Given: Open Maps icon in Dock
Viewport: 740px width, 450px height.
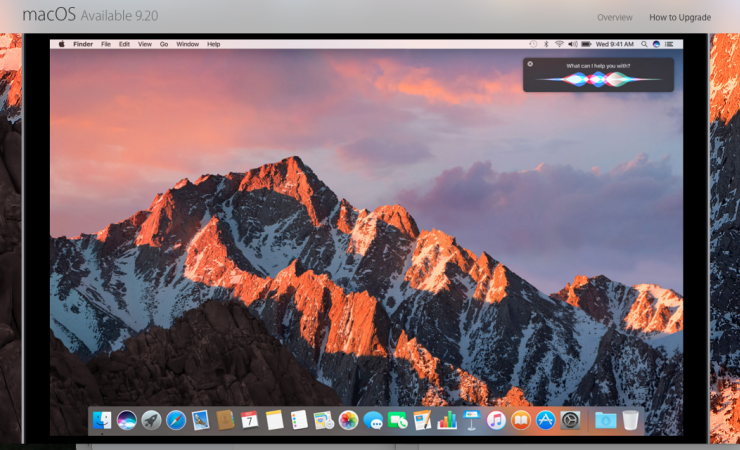Looking at the screenshot, I should (324, 420).
